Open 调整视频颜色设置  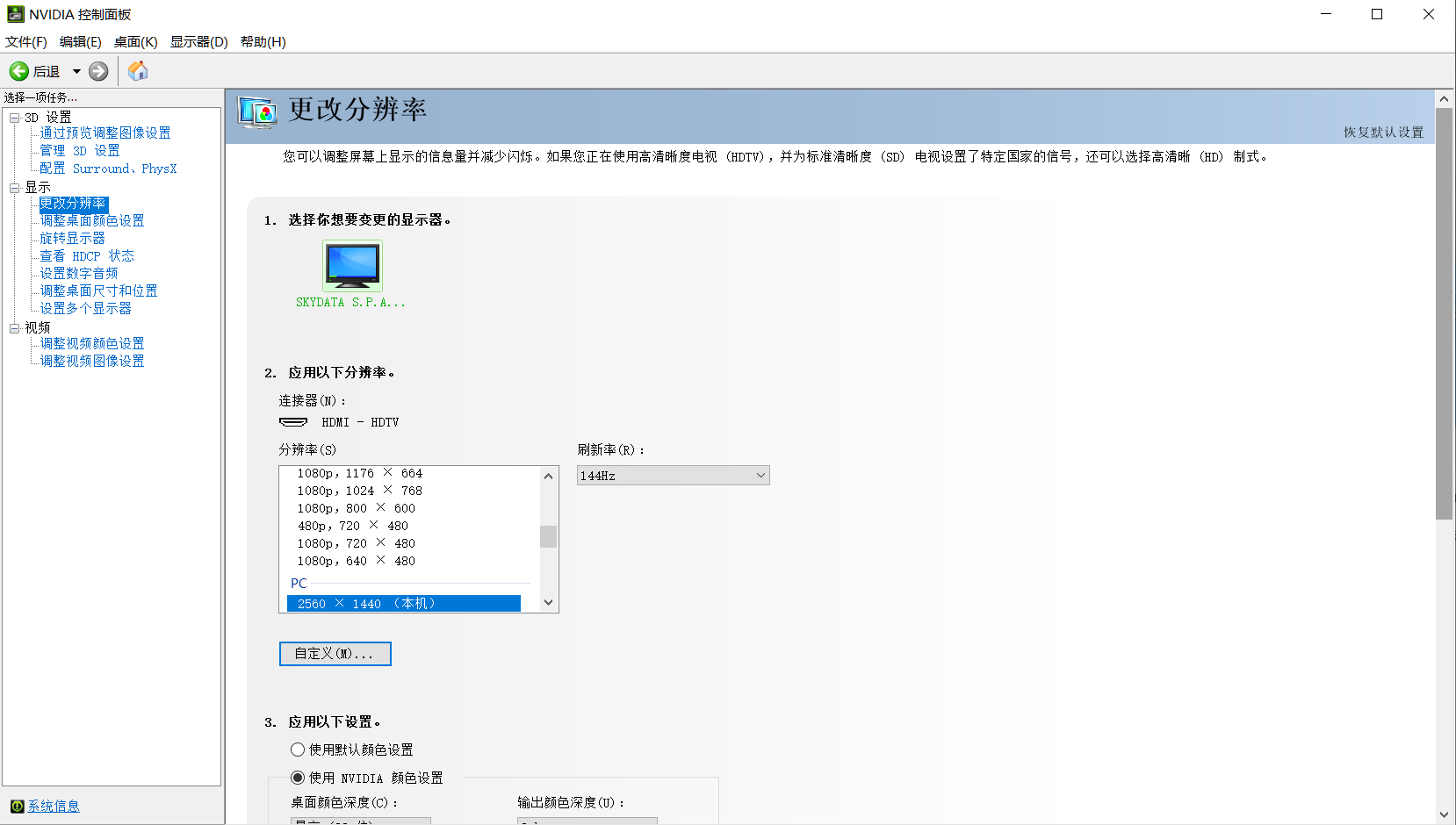92,343
